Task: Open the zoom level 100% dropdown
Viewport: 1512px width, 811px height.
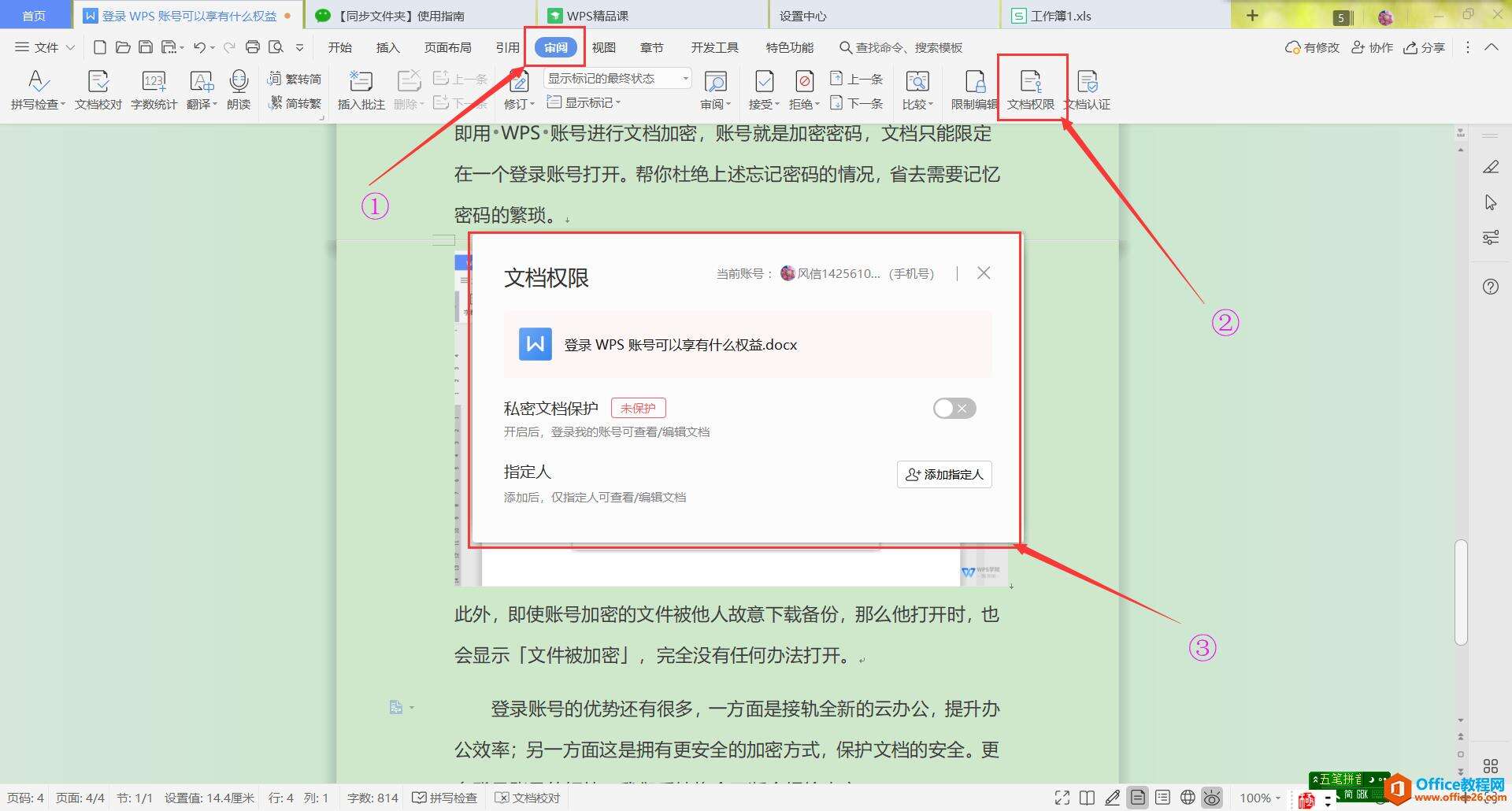Action: (x=1260, y=798)
